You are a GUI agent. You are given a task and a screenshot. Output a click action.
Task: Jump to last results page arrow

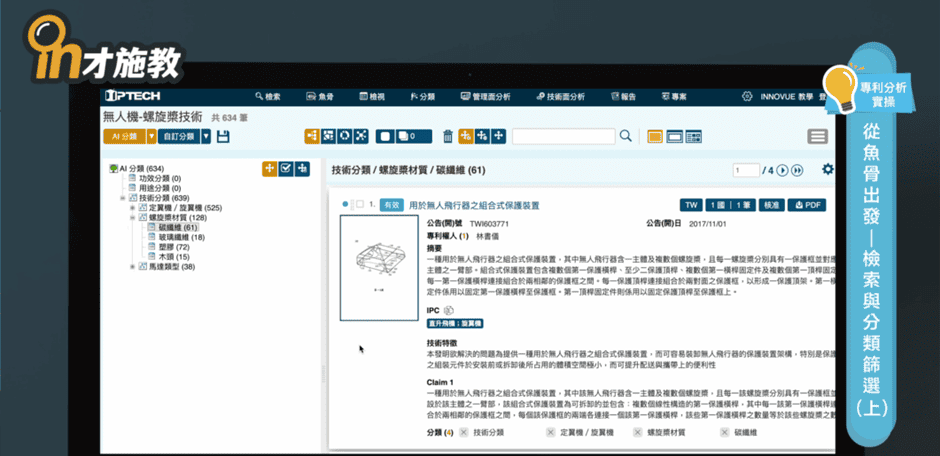(x=797, y=170)
